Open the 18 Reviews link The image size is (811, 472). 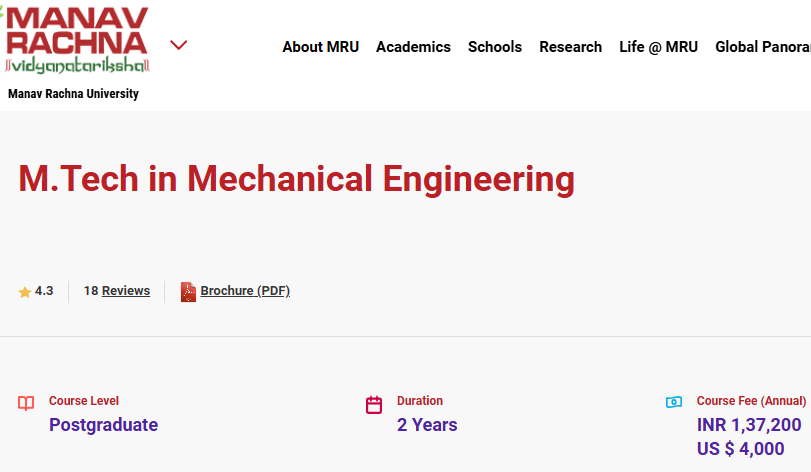point(117,291)
